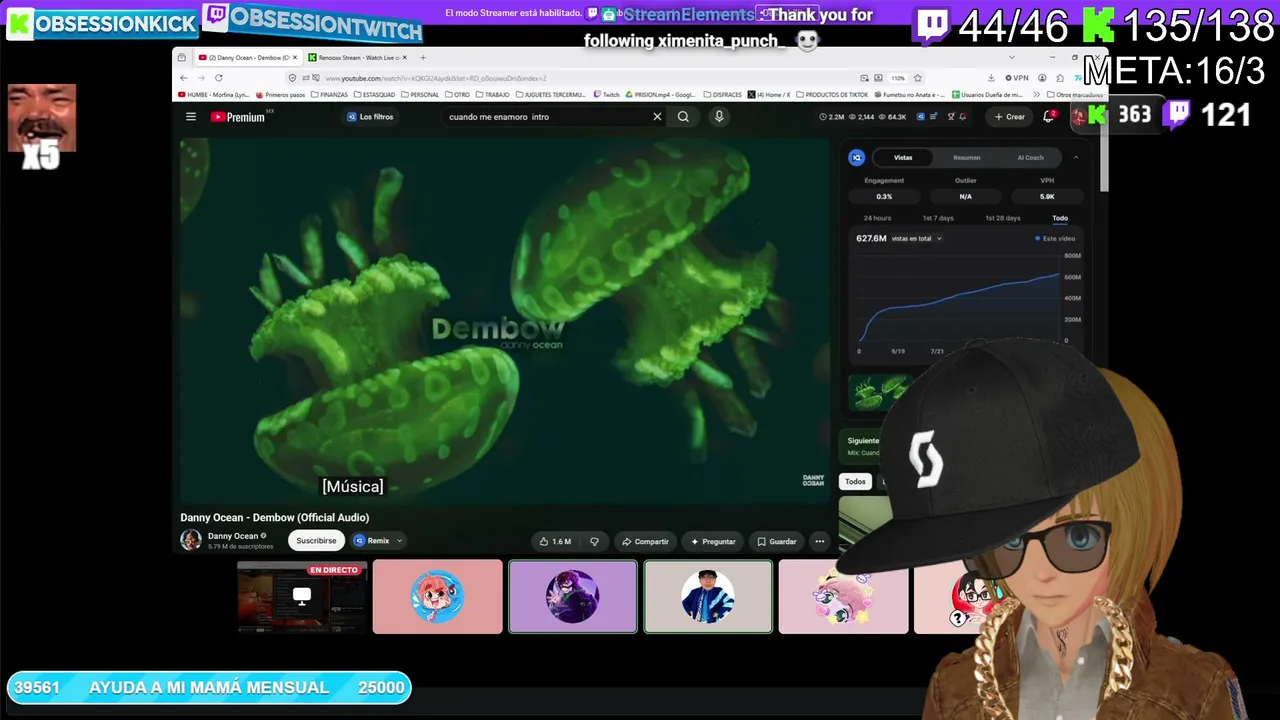Click the Este video chart legend
The height and width of the screenshot is (720, 1280).
(x=1056, y=239)
